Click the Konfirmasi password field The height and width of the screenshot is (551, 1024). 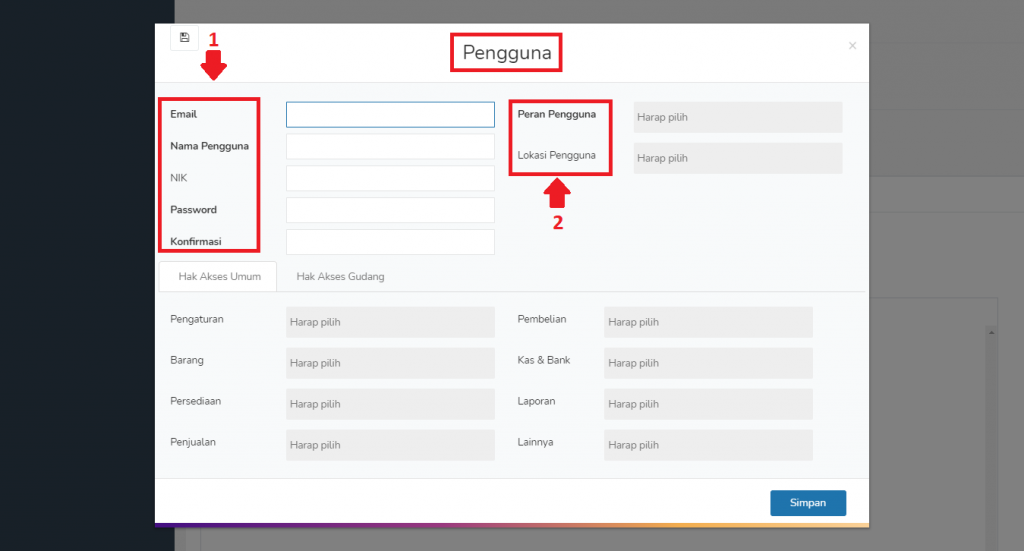click(390, 242)
